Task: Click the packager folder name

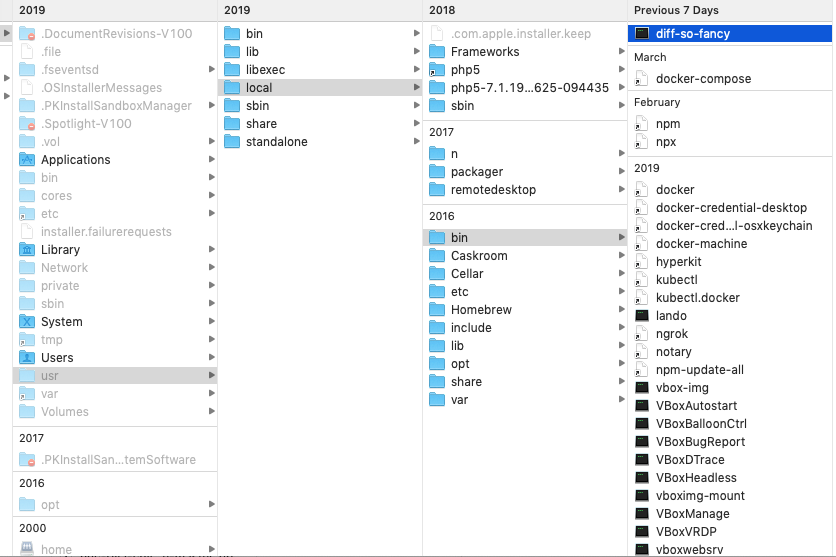Action: (477, 172)
